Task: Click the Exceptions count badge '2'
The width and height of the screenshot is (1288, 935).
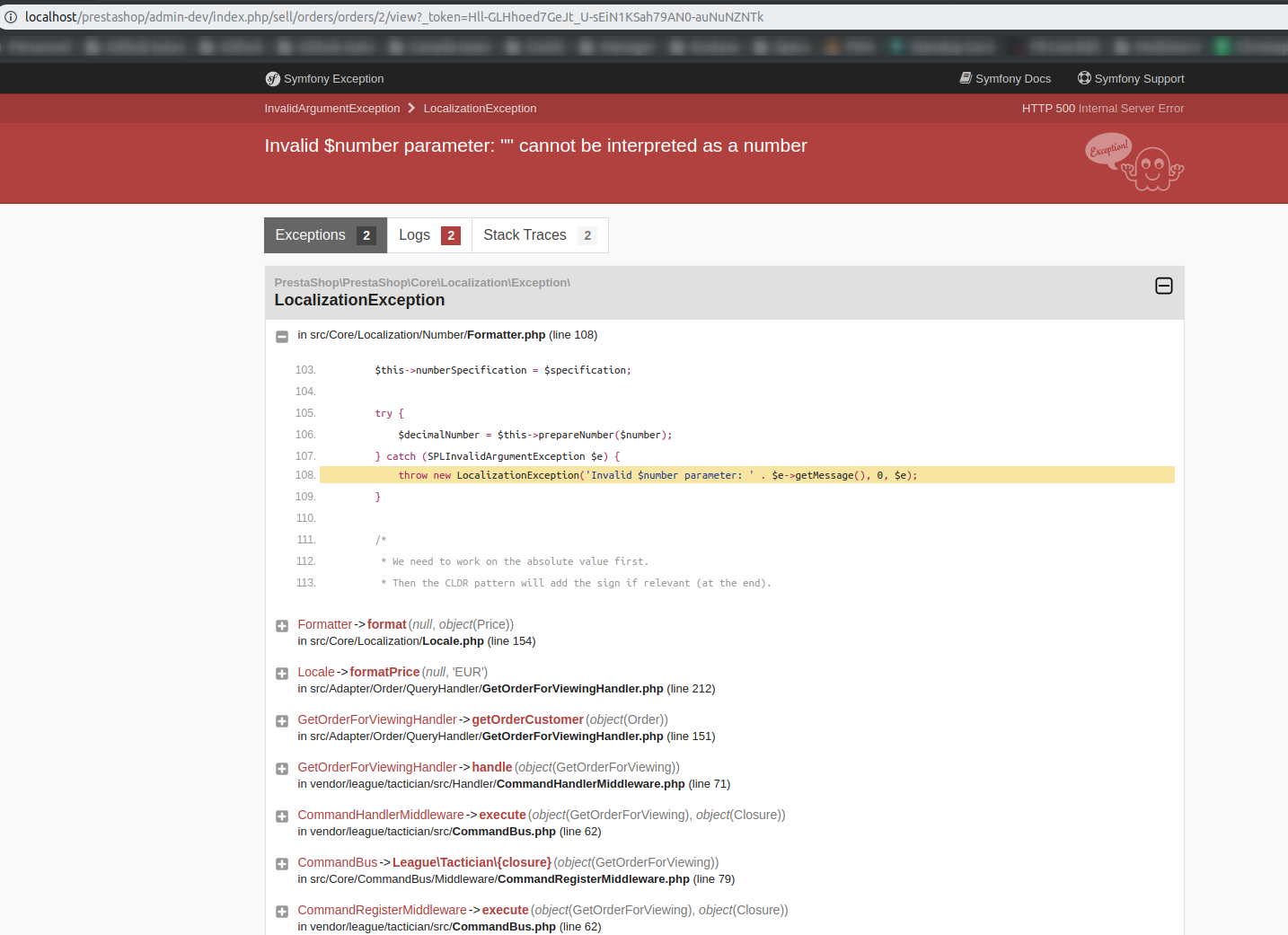Action: [x=366, y=235]
